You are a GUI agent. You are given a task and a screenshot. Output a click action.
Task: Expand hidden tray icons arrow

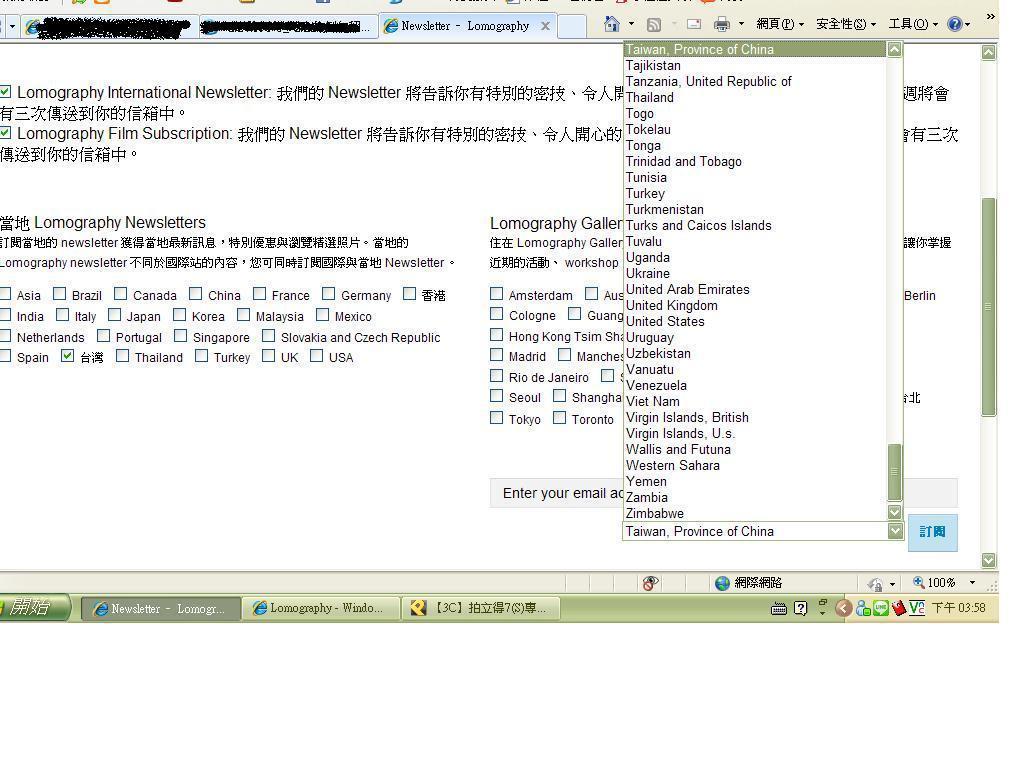pos(843,608)
